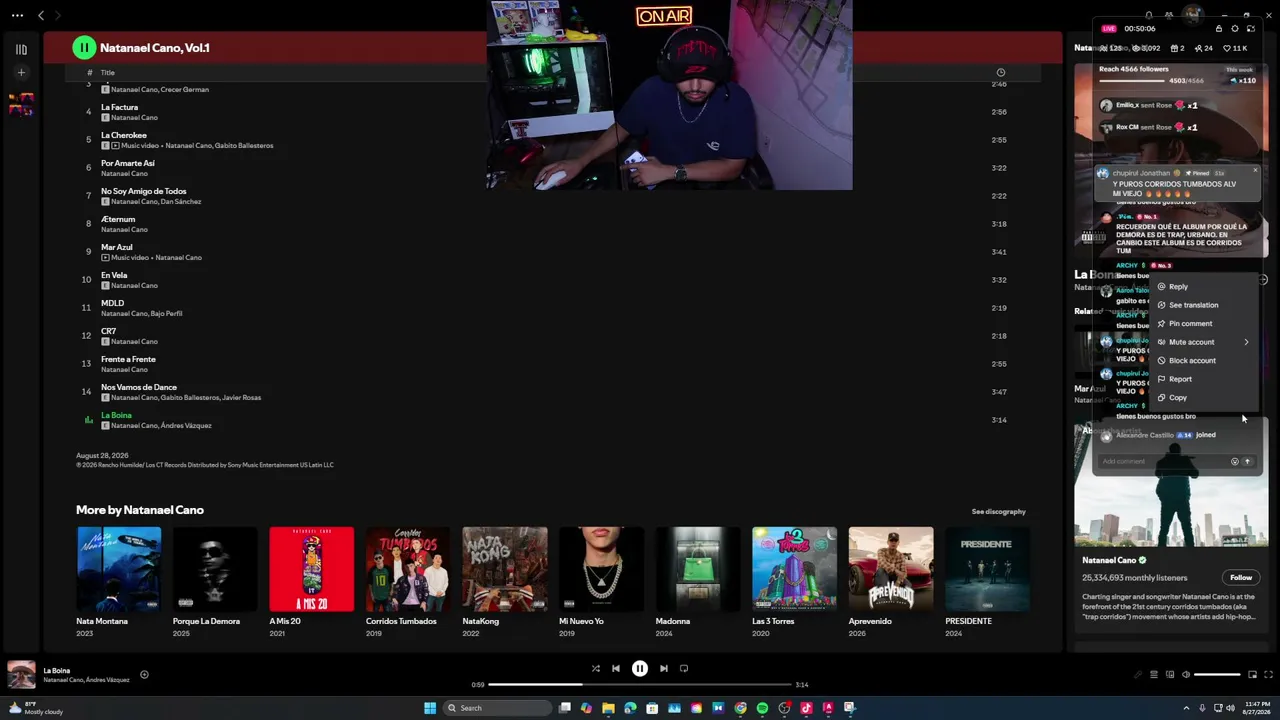Open the Nata Montana album cover
Viewport: 1280px width, 720px height.
pos(119,569)
